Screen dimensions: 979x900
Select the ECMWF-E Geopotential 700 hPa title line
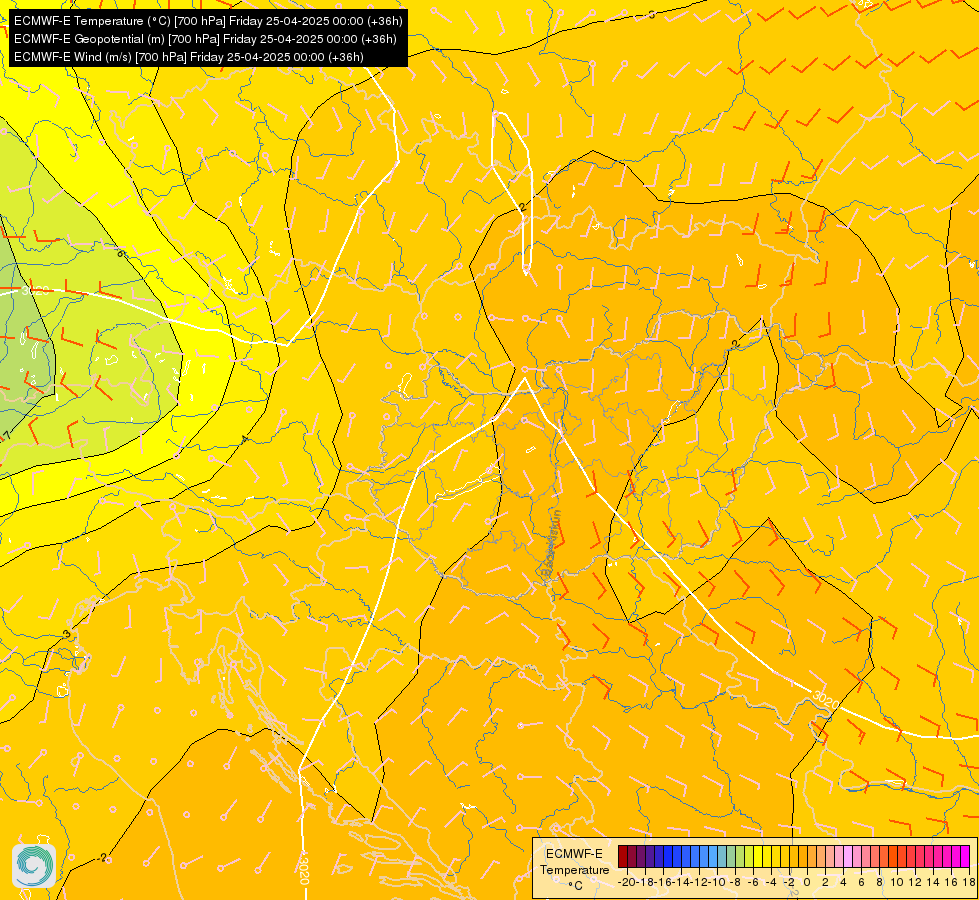point(205,39)
